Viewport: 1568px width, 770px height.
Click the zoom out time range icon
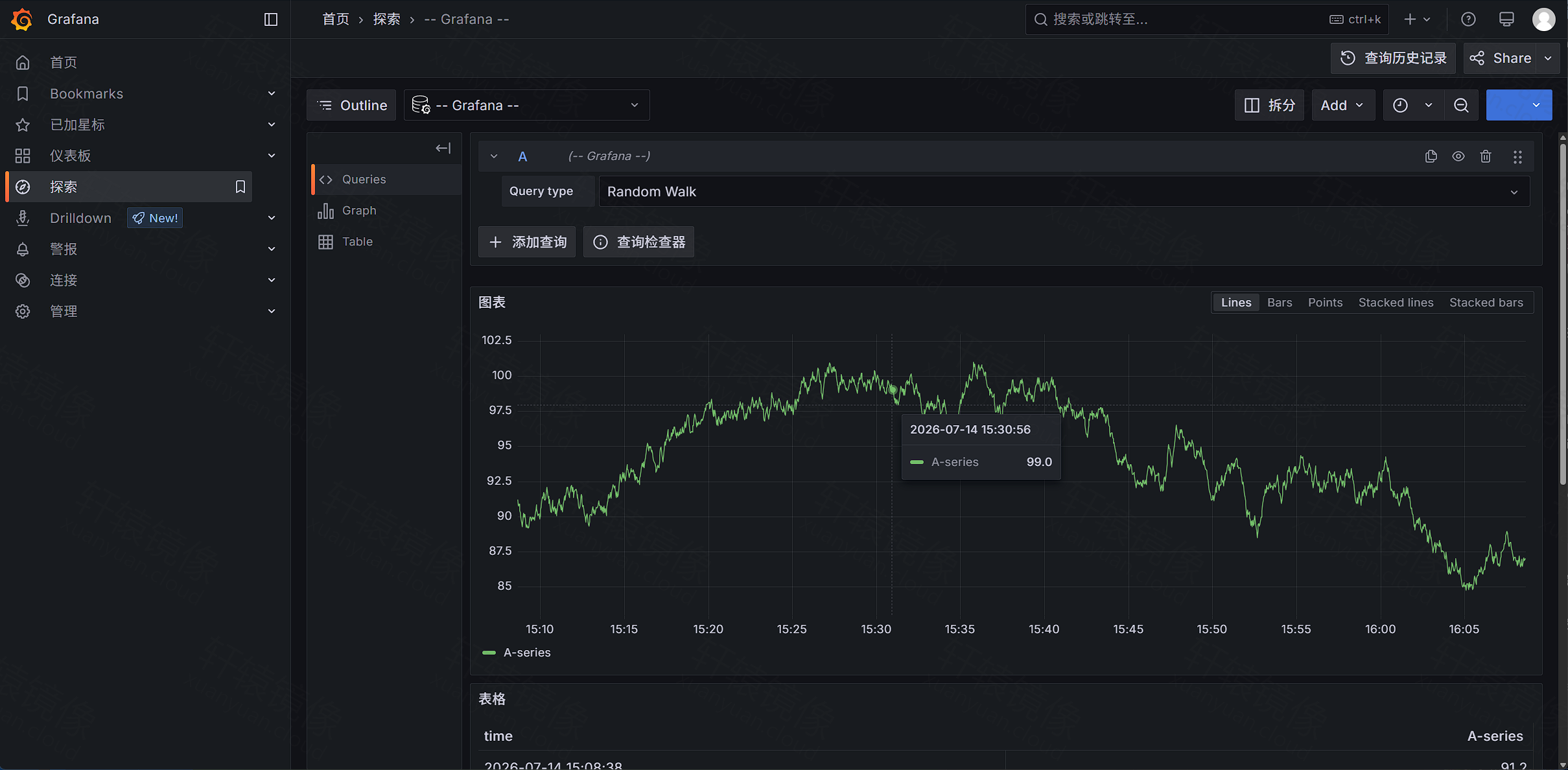click(1461, 105)
